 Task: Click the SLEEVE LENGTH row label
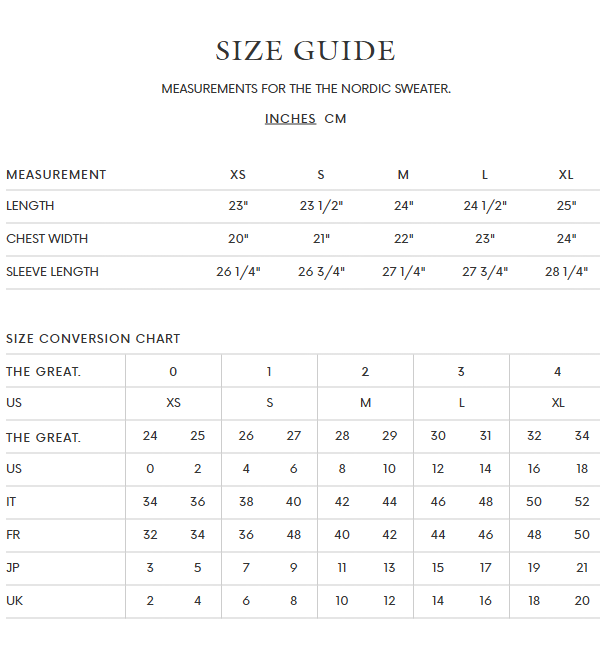pos(52,272)
